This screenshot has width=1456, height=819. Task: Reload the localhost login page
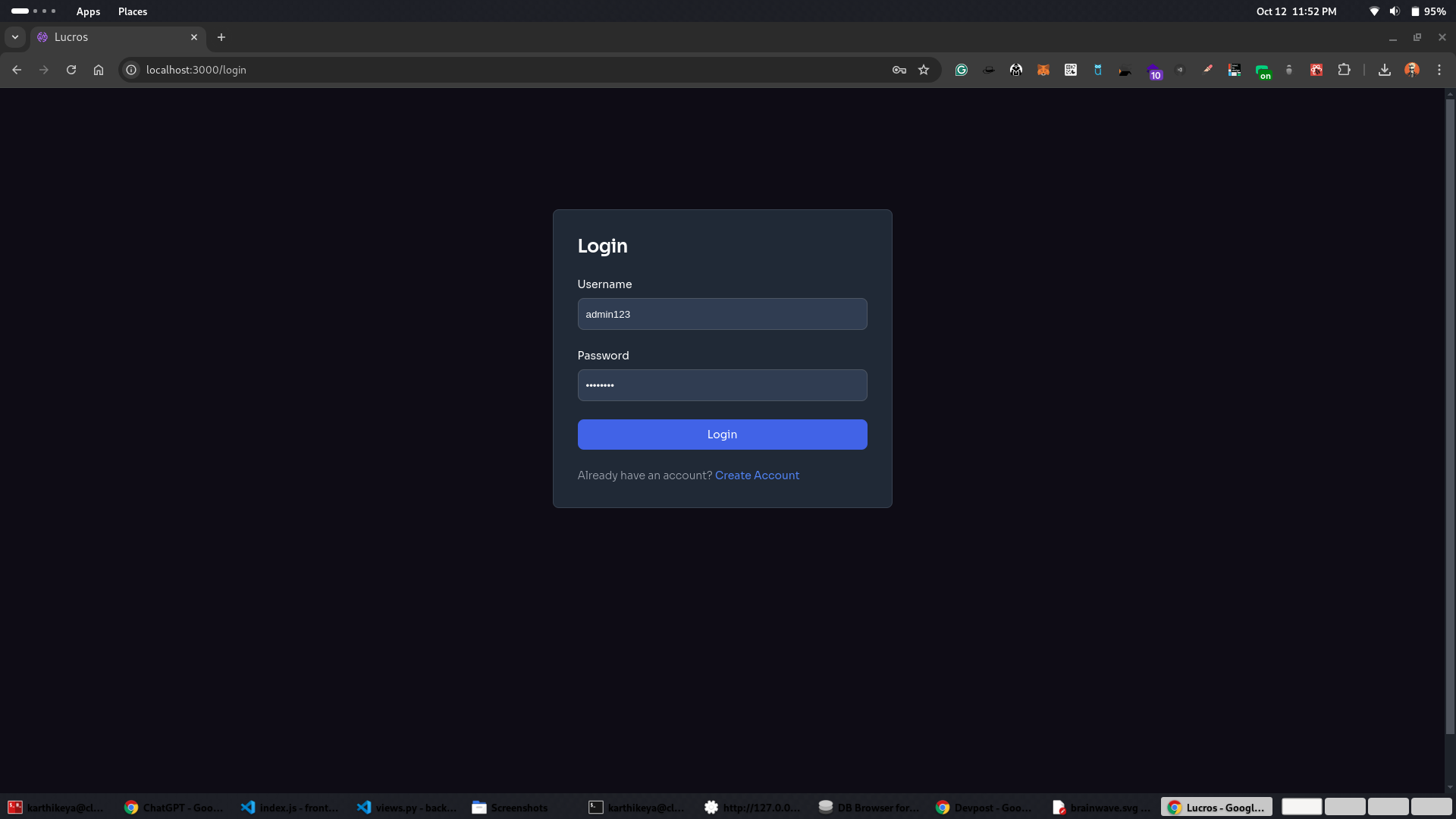tap(71, 70)
